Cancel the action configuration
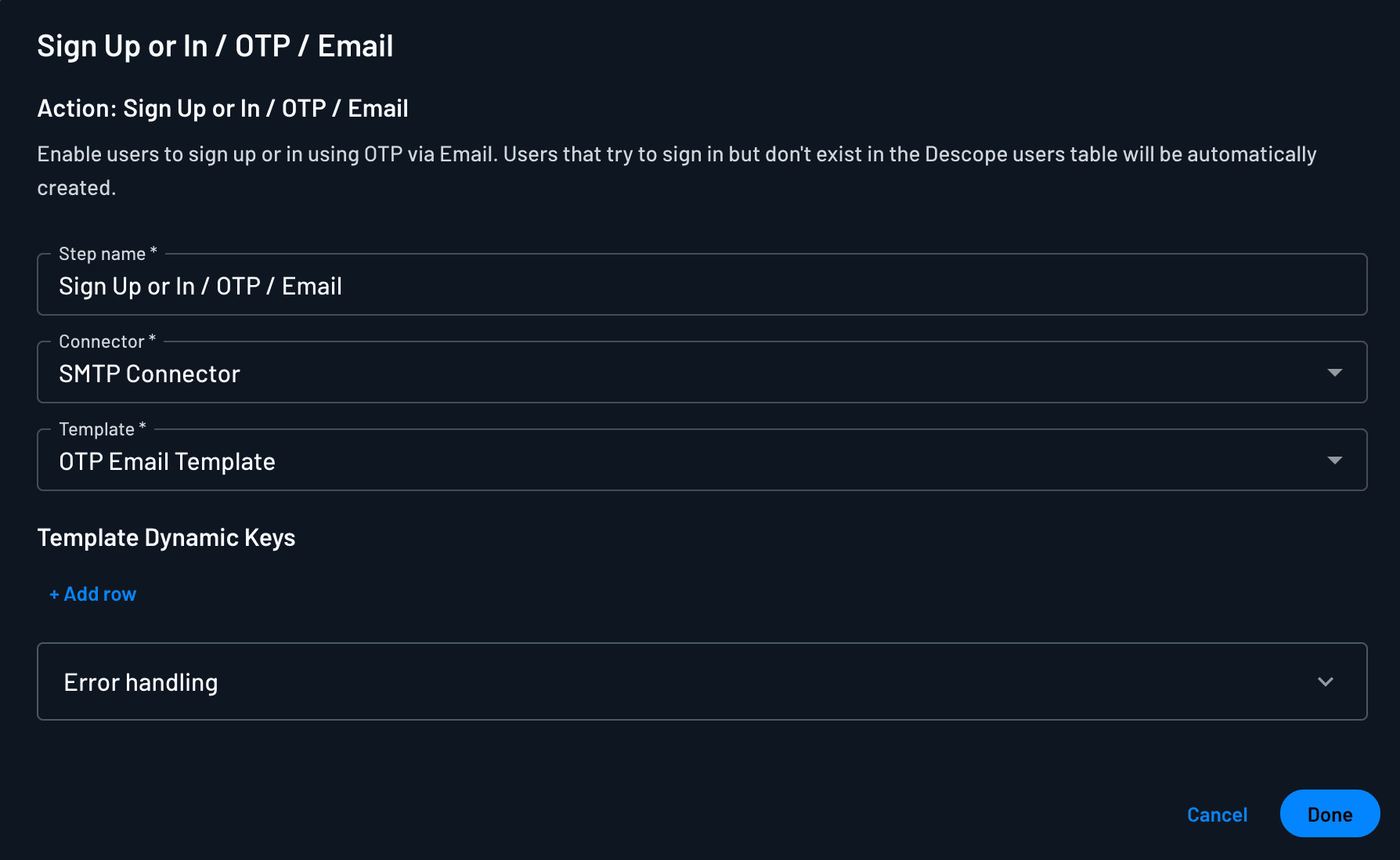1400x860 pixels. click(1217, 815)
